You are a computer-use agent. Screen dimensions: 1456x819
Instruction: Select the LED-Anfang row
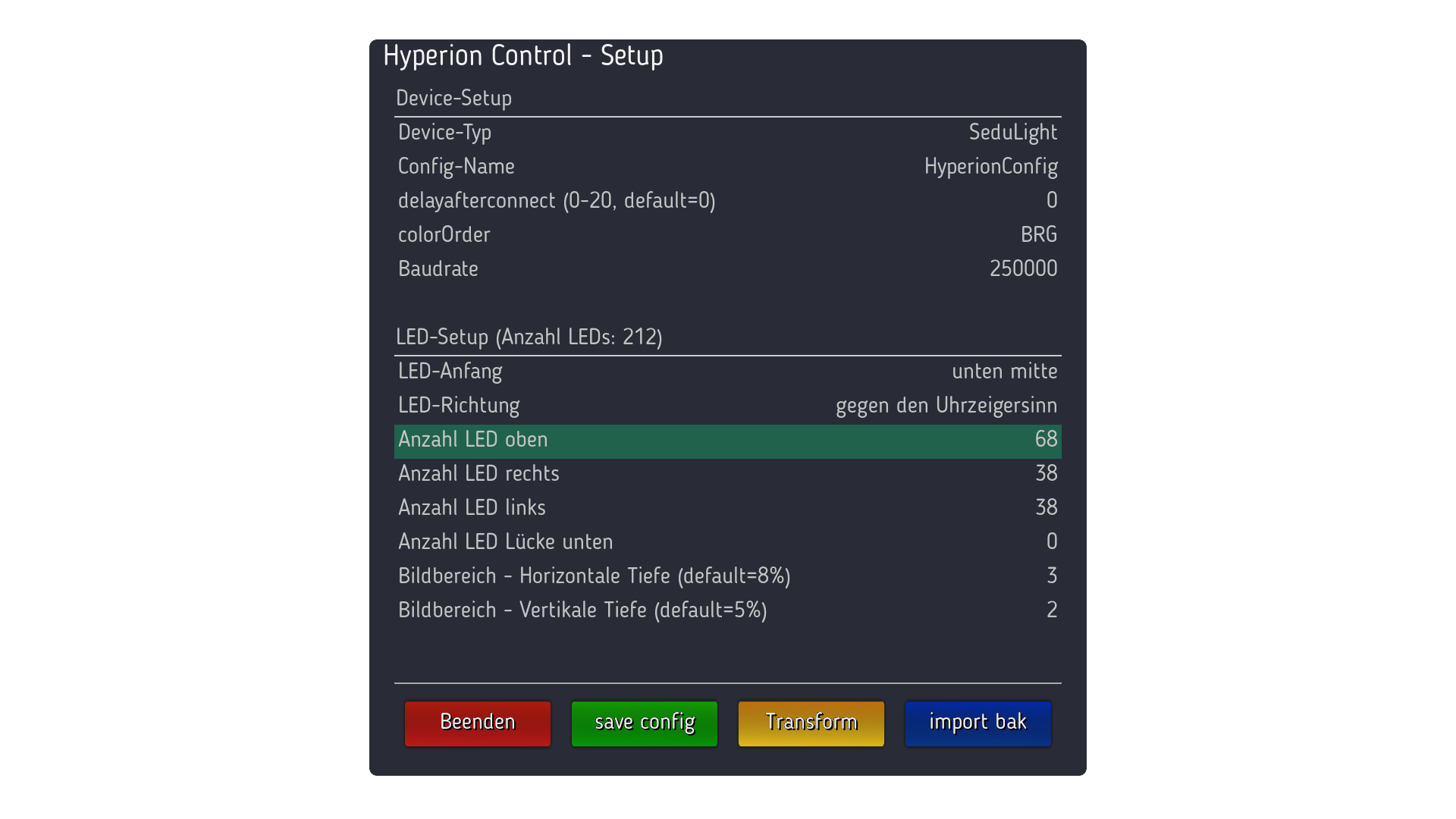tap(728, 372)
